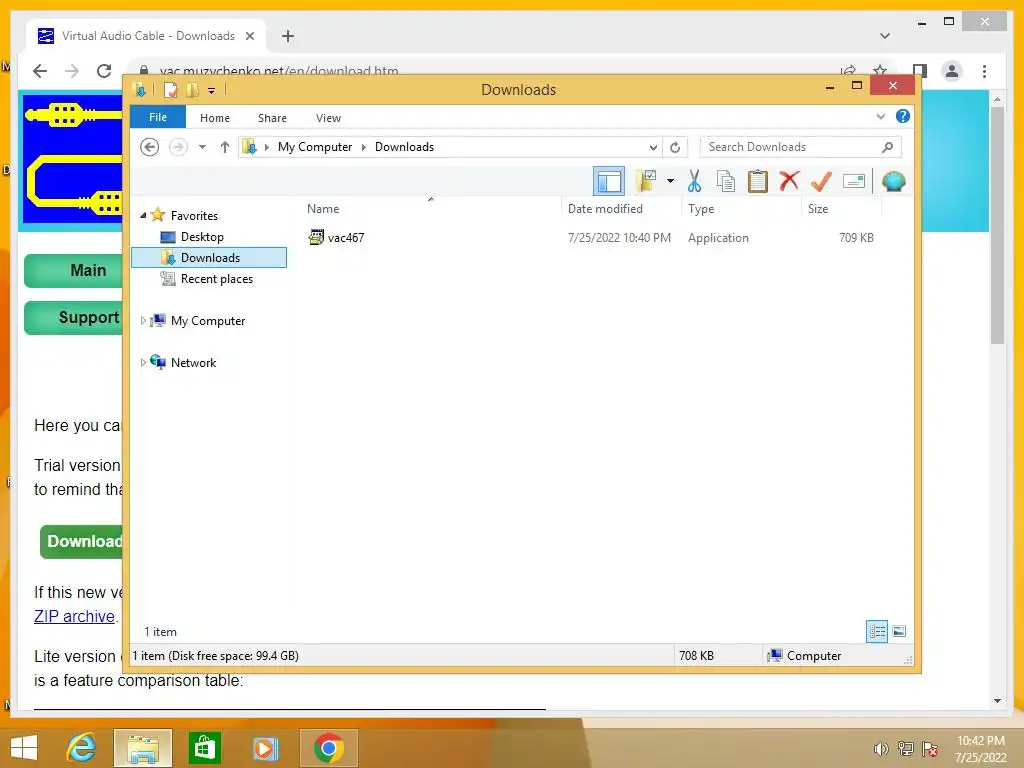
Task: Open the ZIP archive link
Action: [x=74, y=616]
